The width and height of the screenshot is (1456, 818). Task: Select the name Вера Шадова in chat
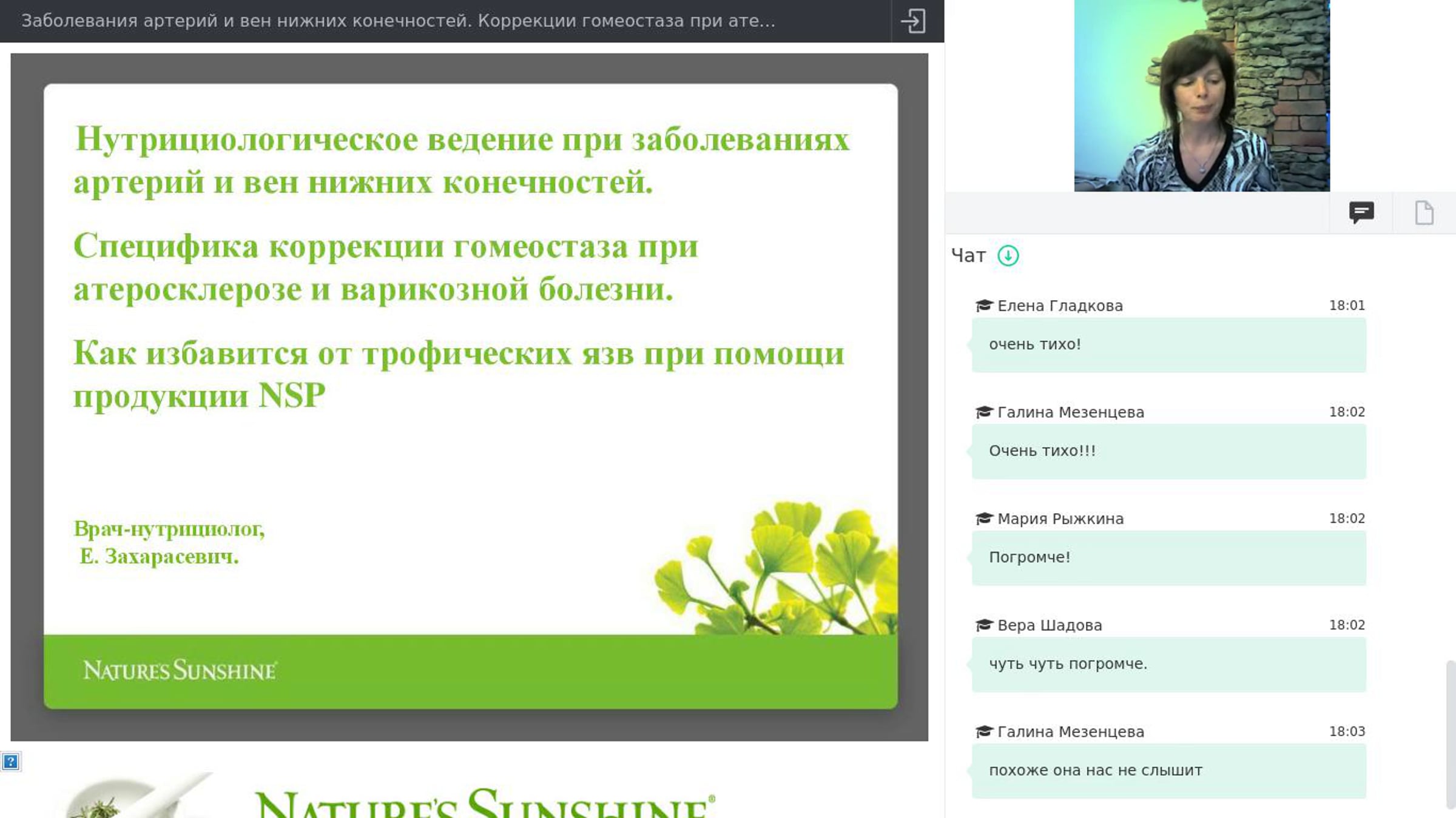click(x=1050, y=625)
